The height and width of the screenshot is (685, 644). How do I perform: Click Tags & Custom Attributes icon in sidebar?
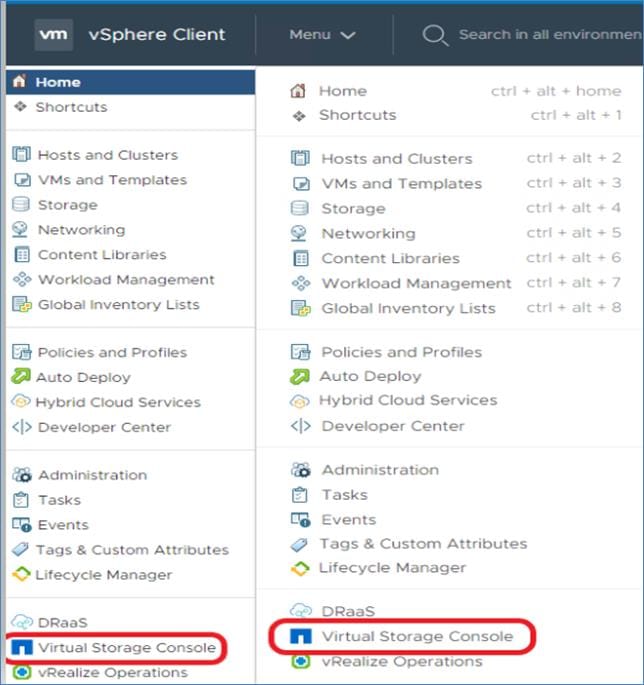[x=20, y=549]
